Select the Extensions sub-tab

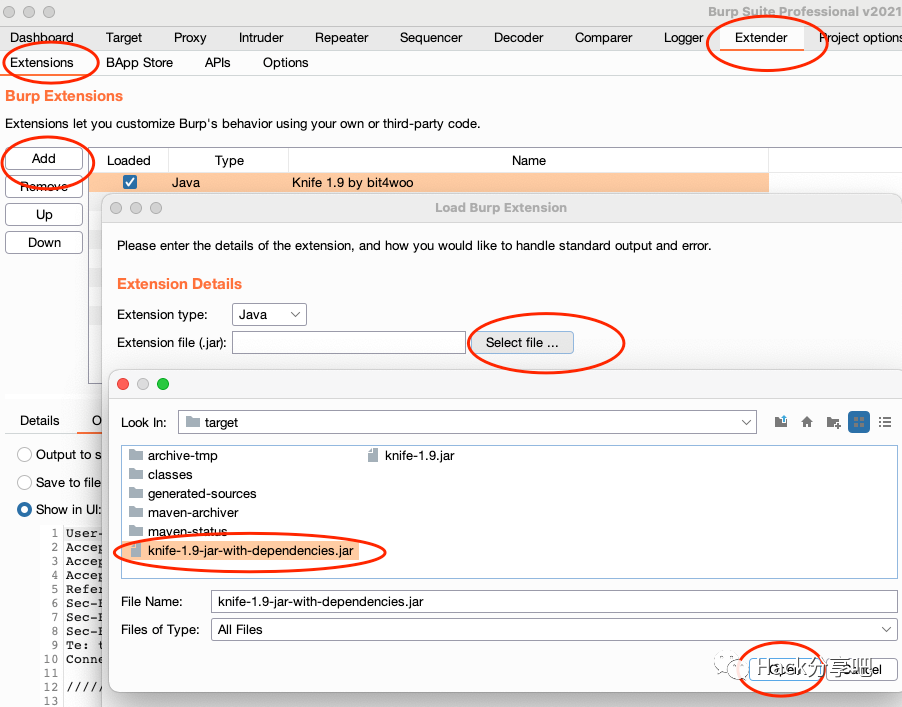pyautogui.click(x=42, y=63)
